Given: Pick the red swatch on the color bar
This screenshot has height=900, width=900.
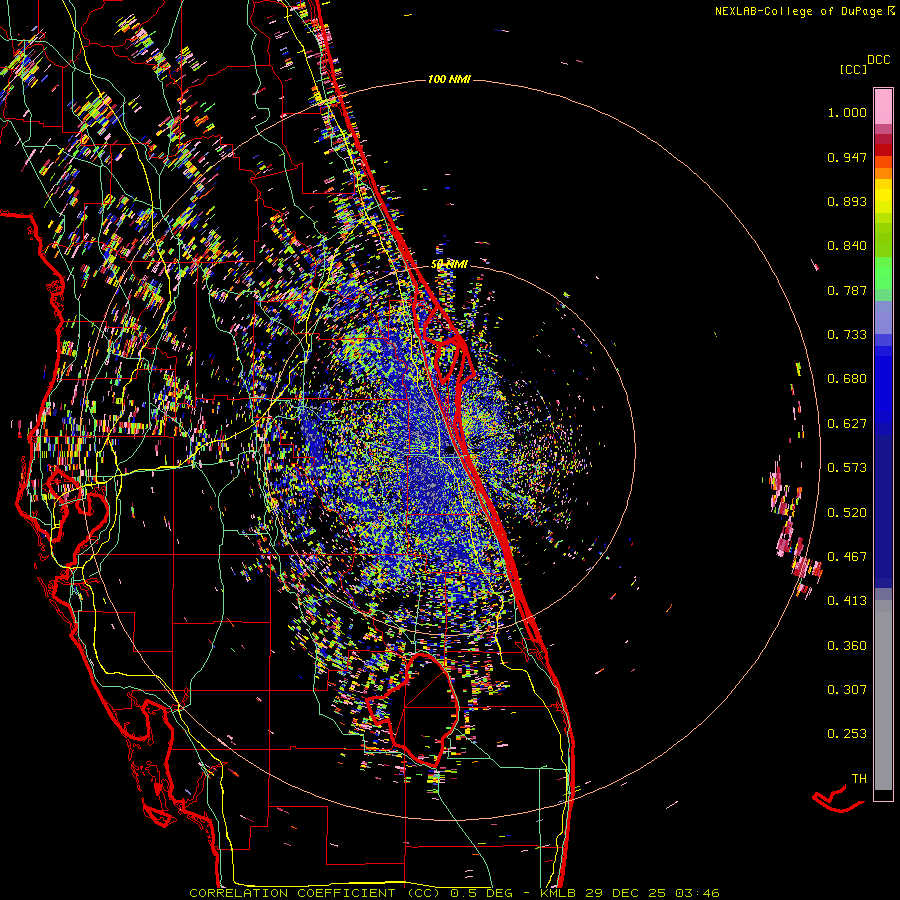Looking at the screenshot, I should coord(883,150).
